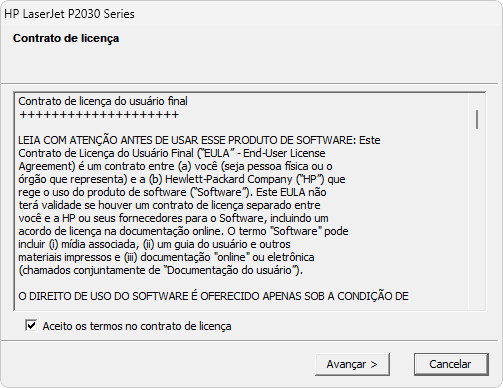
Task: Click the words "Hewlett-Packard Company" in the text
Action: [x=229, y=179]
